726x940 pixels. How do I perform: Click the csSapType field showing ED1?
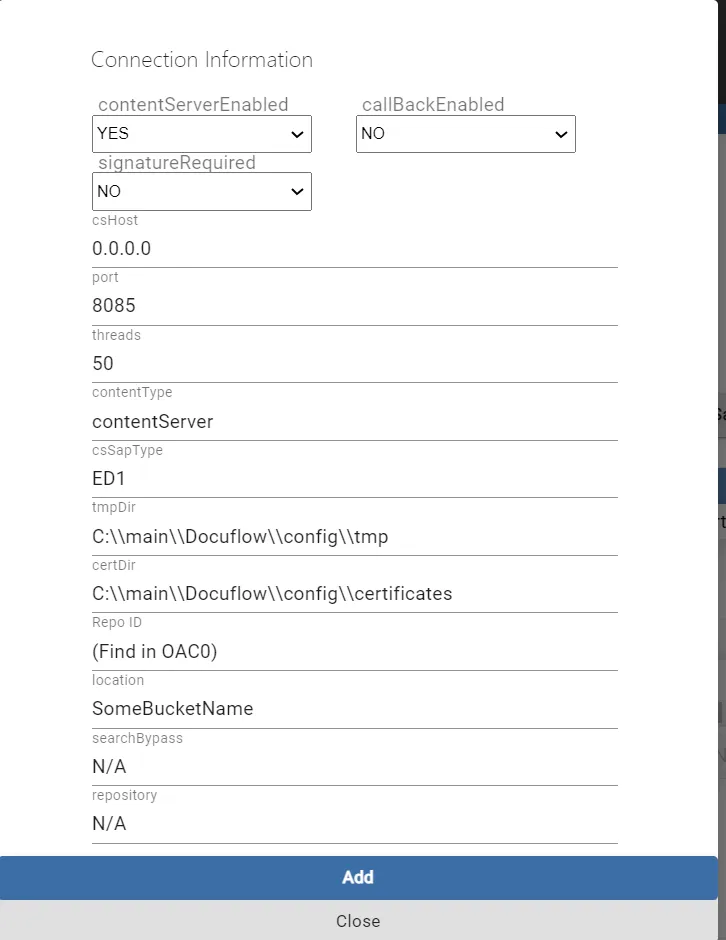click(x=355, y=478)
